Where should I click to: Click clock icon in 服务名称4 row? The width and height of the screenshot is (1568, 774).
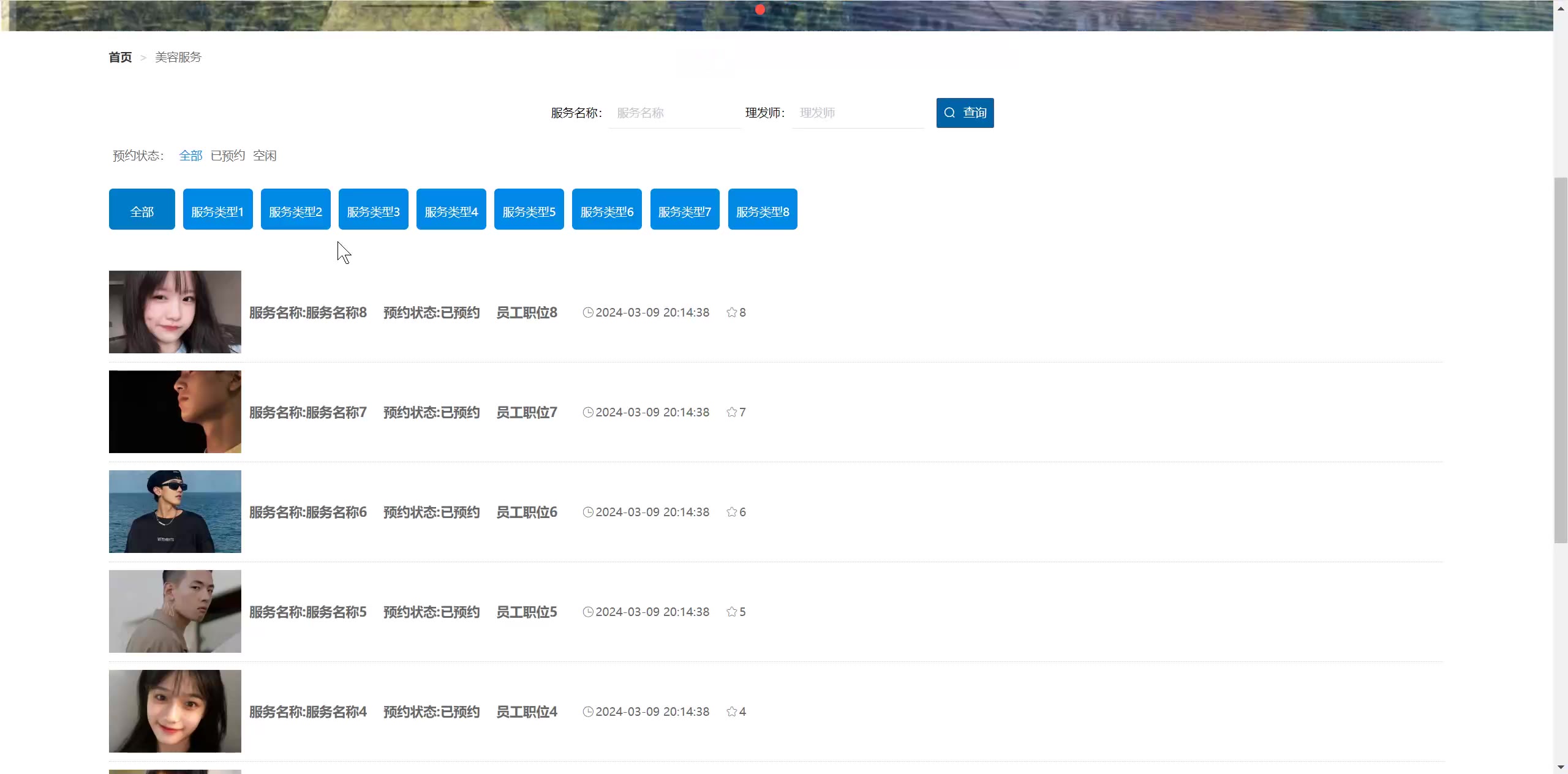[x=588, y=712]
